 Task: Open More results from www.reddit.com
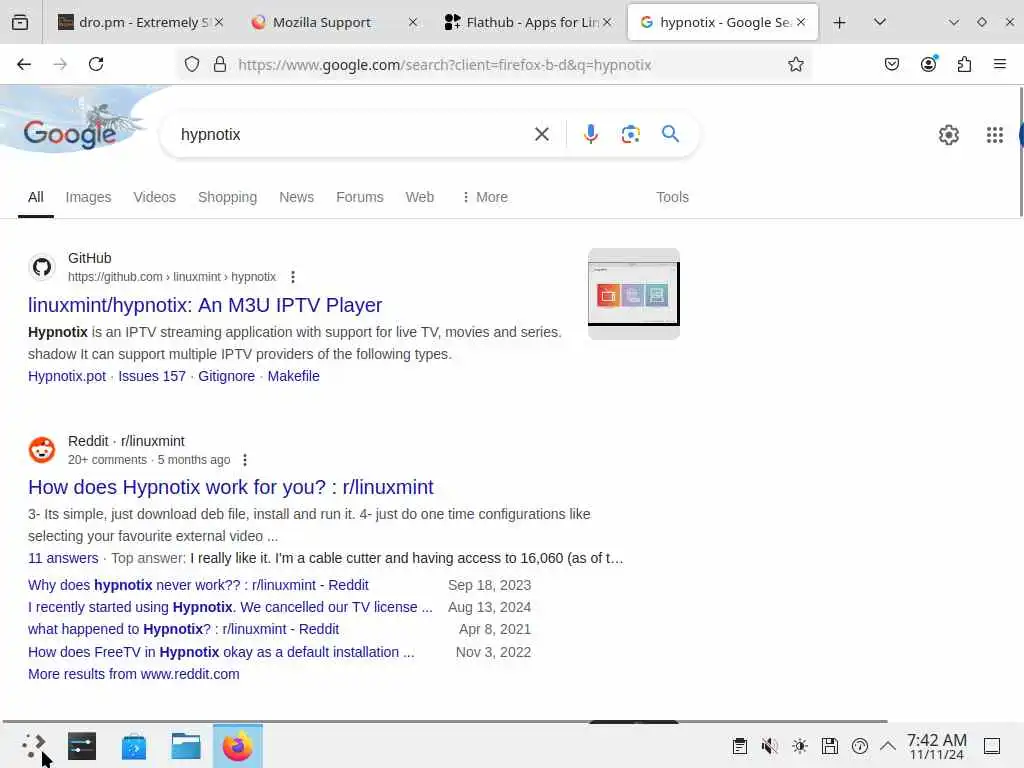pyautogui.click(x=134, y=674)
